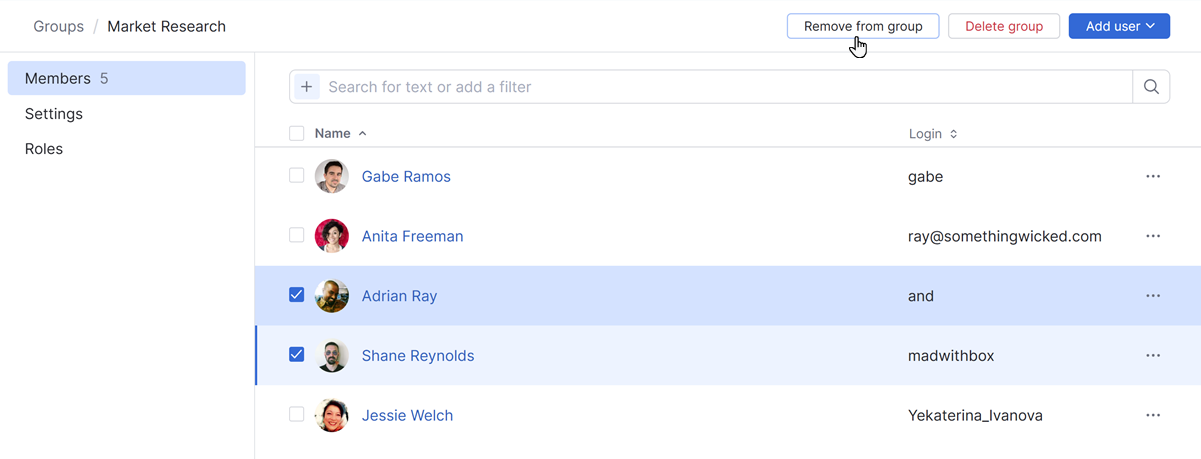Screen dimensions: 1201x459
Task: Check the box for Gabe Ramos
Action: coord(297,175)
